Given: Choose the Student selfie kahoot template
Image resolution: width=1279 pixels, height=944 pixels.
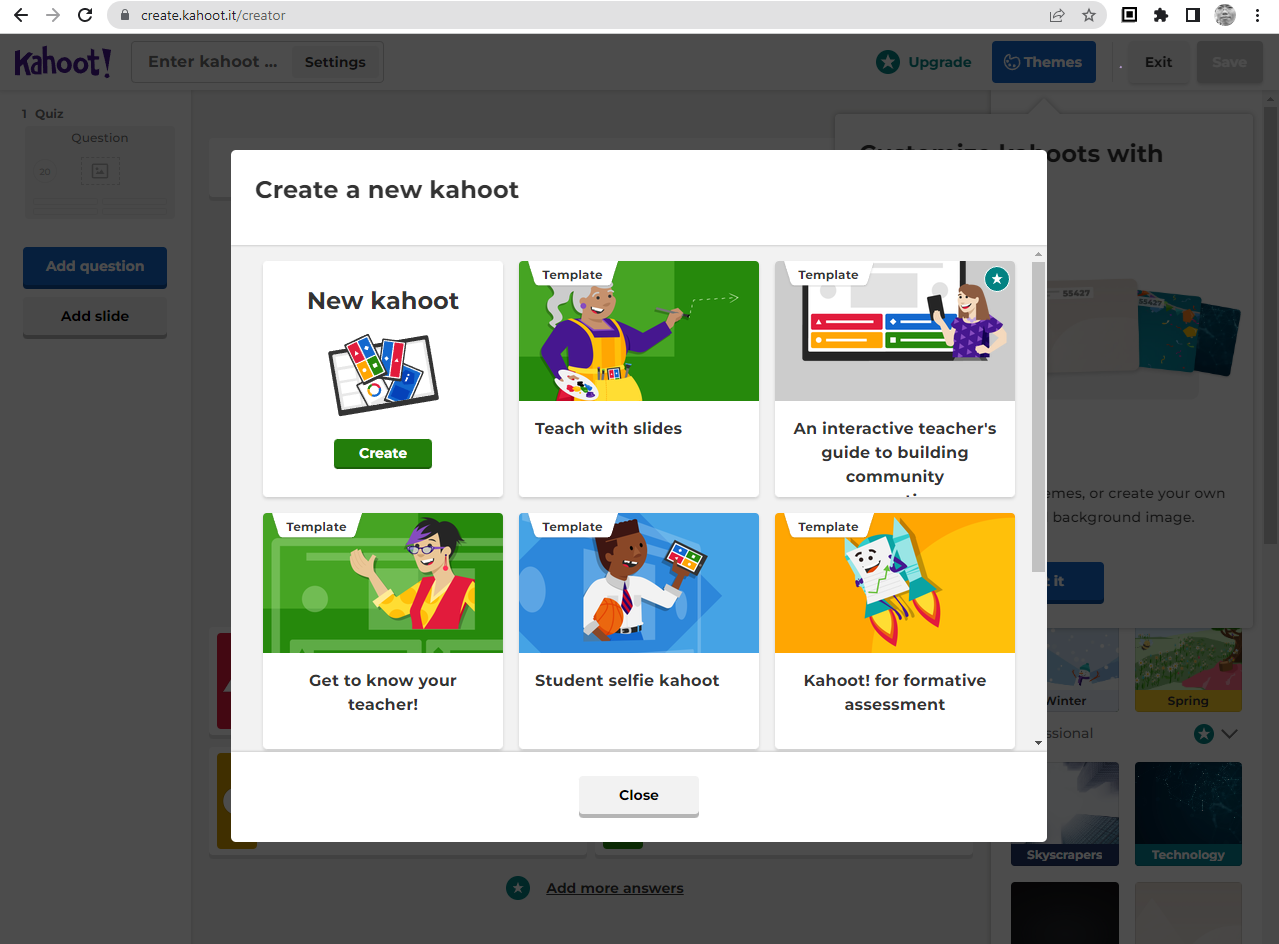Looking at the screenshot, I should click(638, 630).
